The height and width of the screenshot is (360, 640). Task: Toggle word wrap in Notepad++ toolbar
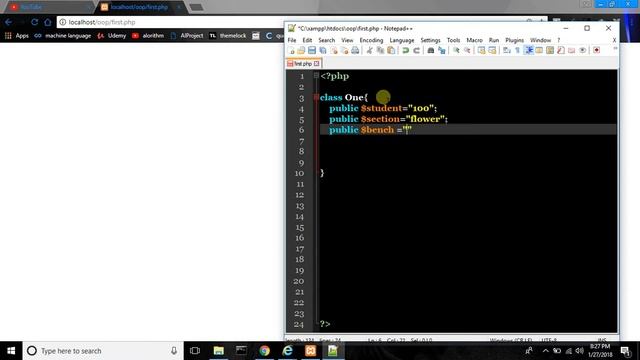(507, 50)
